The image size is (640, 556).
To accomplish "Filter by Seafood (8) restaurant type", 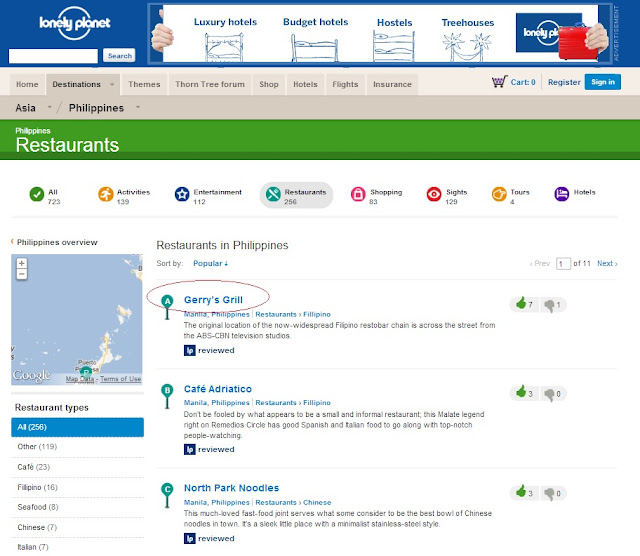I will pos(77,507).
